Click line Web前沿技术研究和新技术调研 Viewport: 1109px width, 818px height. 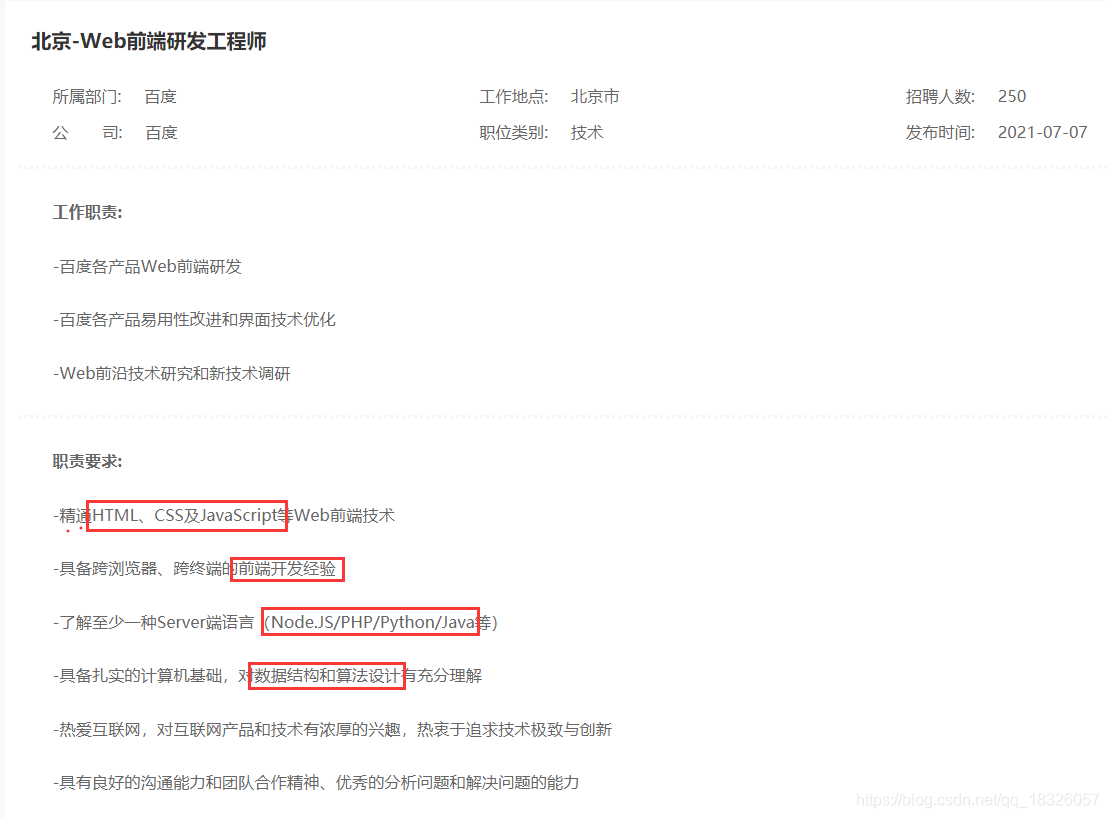pos(172,374)
